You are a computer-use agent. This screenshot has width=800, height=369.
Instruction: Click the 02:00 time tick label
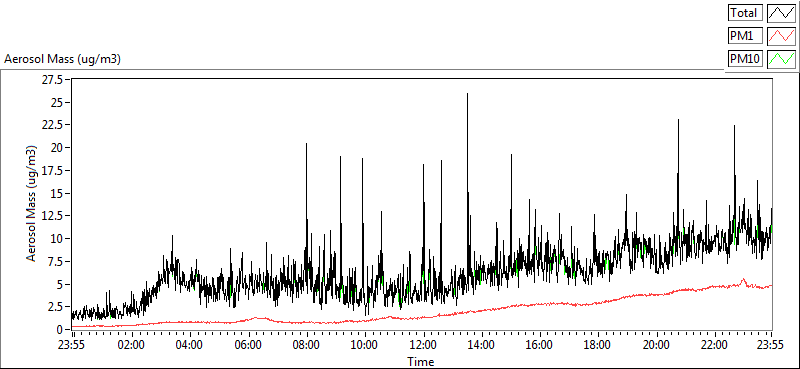point(132,344)
